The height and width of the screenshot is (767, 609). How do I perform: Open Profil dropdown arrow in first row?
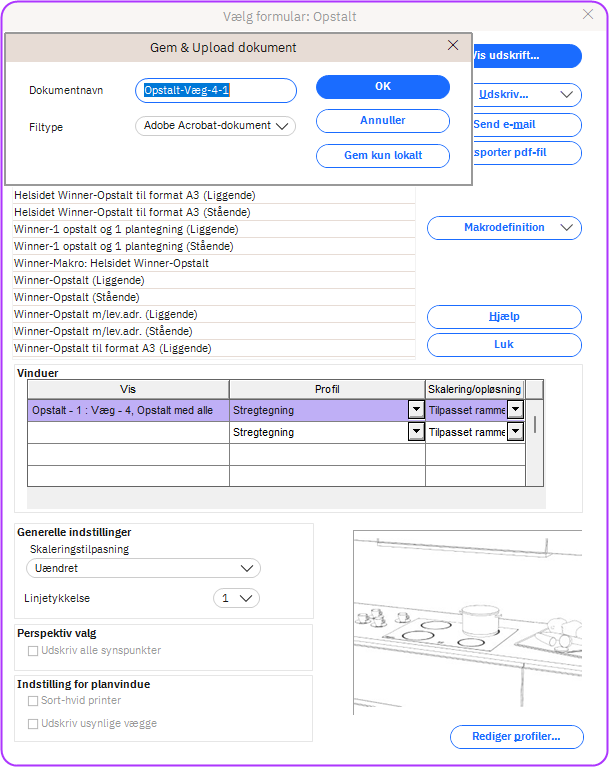(415, 410)
